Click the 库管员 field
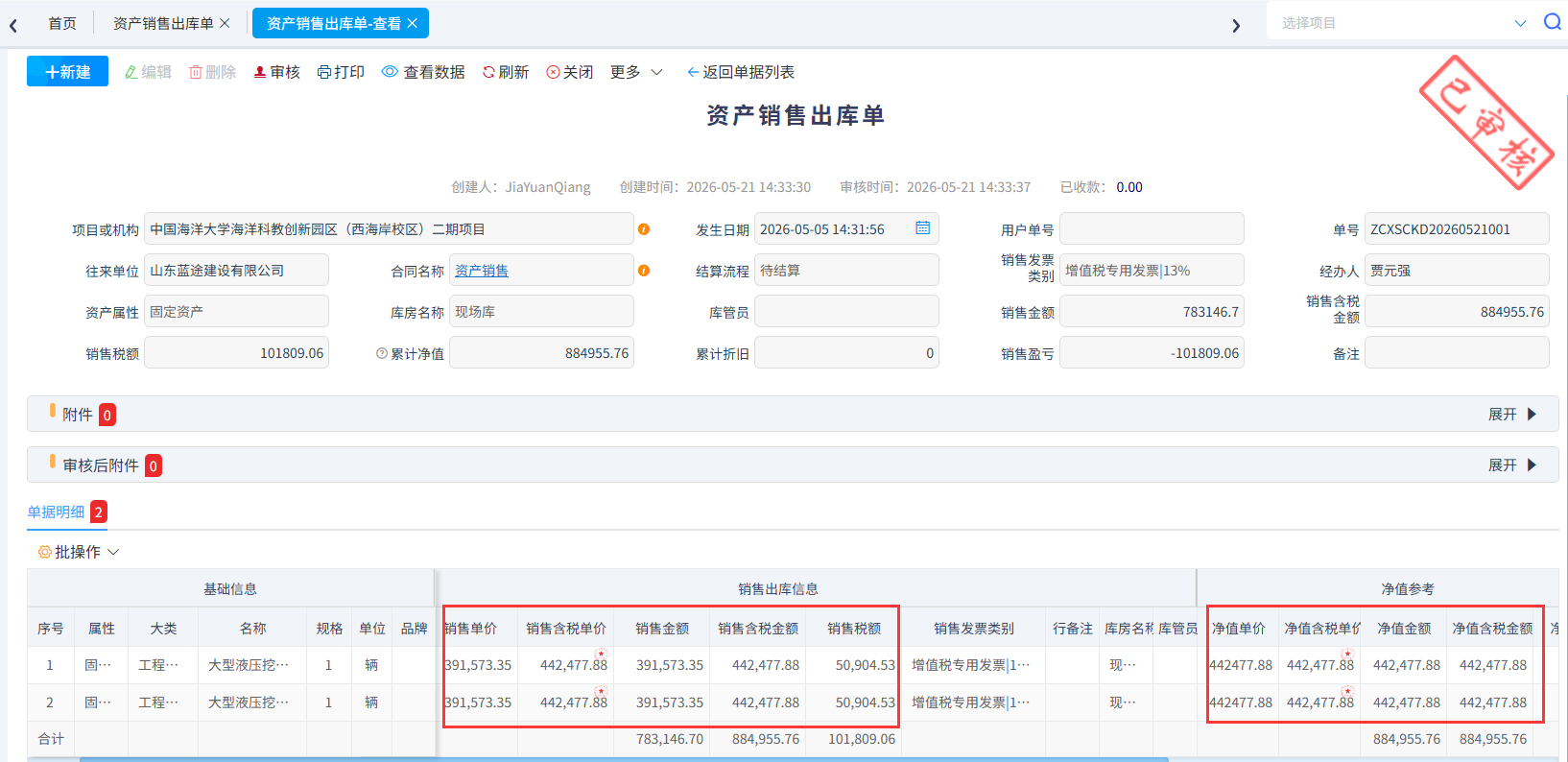Screen dimensions: 1568x762 coord(846,312)
